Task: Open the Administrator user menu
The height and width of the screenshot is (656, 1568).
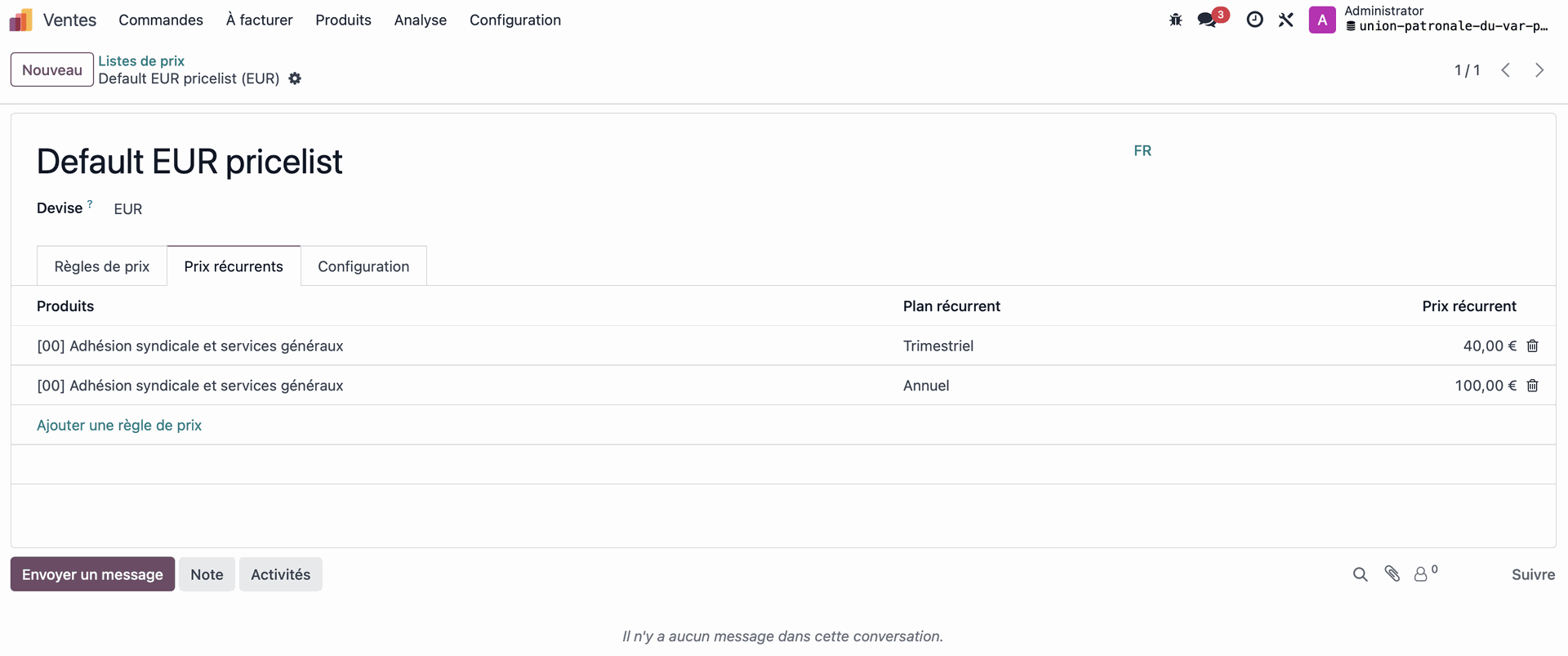Action: tap(1429, 19)
